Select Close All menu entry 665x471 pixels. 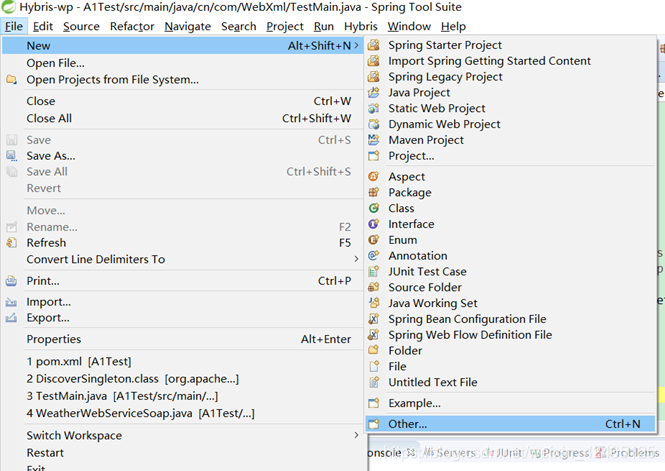(182, 118)
